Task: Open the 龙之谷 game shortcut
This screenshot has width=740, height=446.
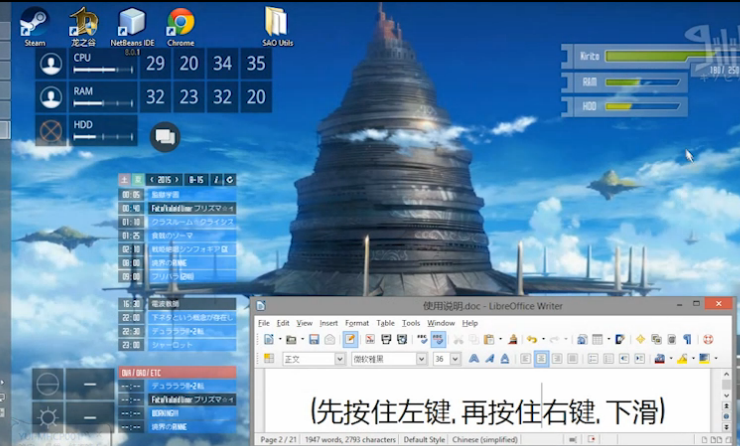Action: pos(84,27)
